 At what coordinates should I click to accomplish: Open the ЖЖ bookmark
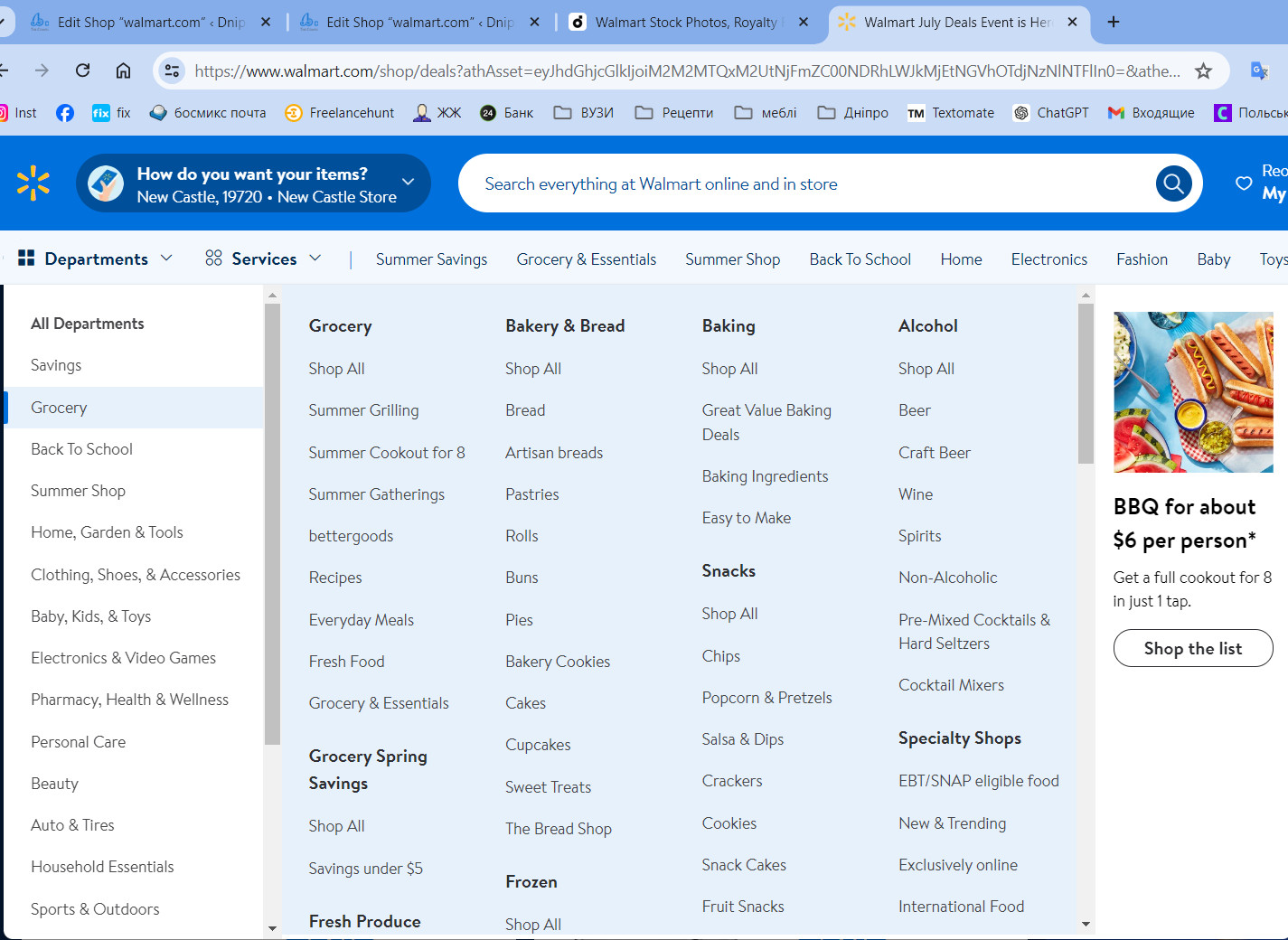437,113
